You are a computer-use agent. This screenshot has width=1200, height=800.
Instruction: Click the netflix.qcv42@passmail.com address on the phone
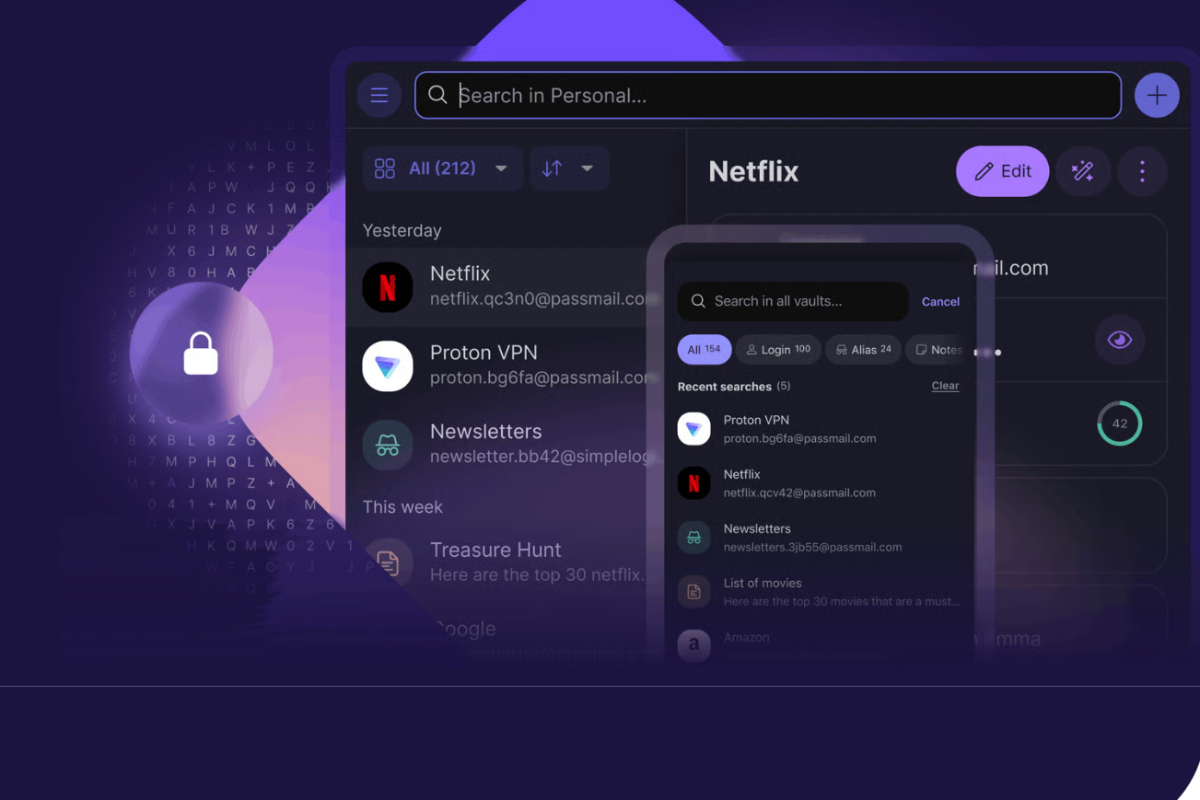coord(800,493)
